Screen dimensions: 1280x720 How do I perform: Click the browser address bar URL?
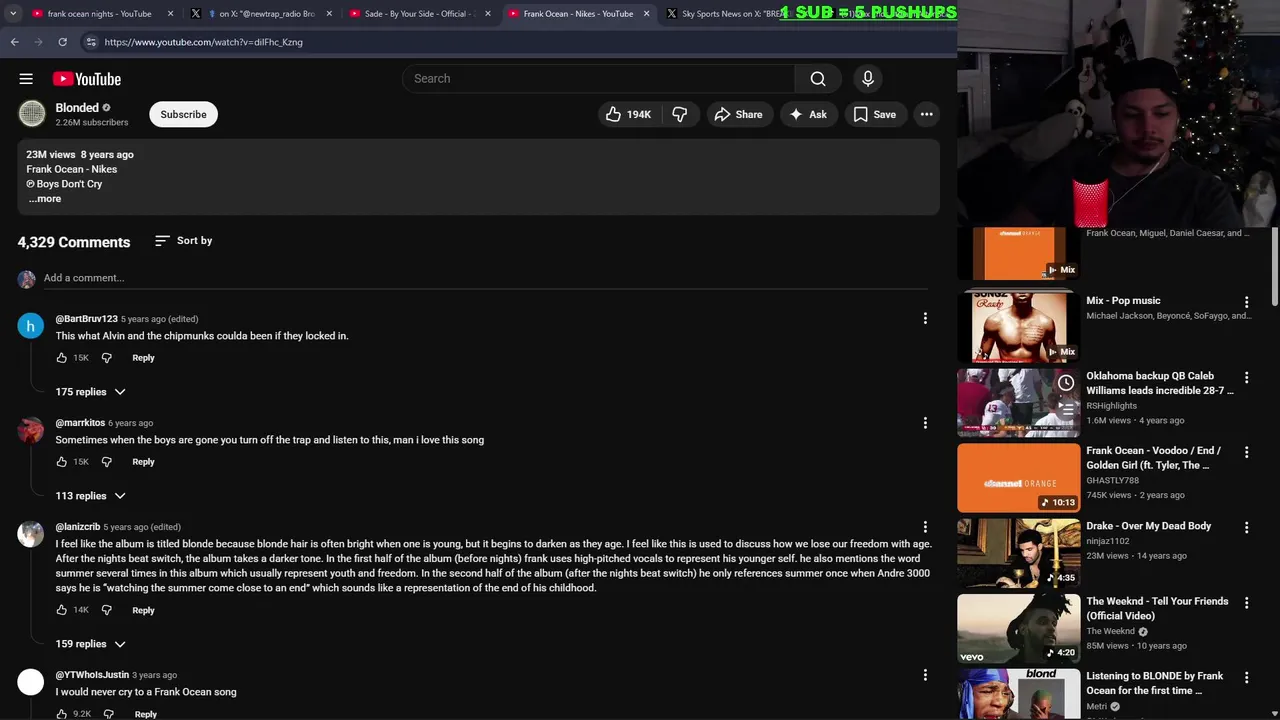tap(203, 42)
